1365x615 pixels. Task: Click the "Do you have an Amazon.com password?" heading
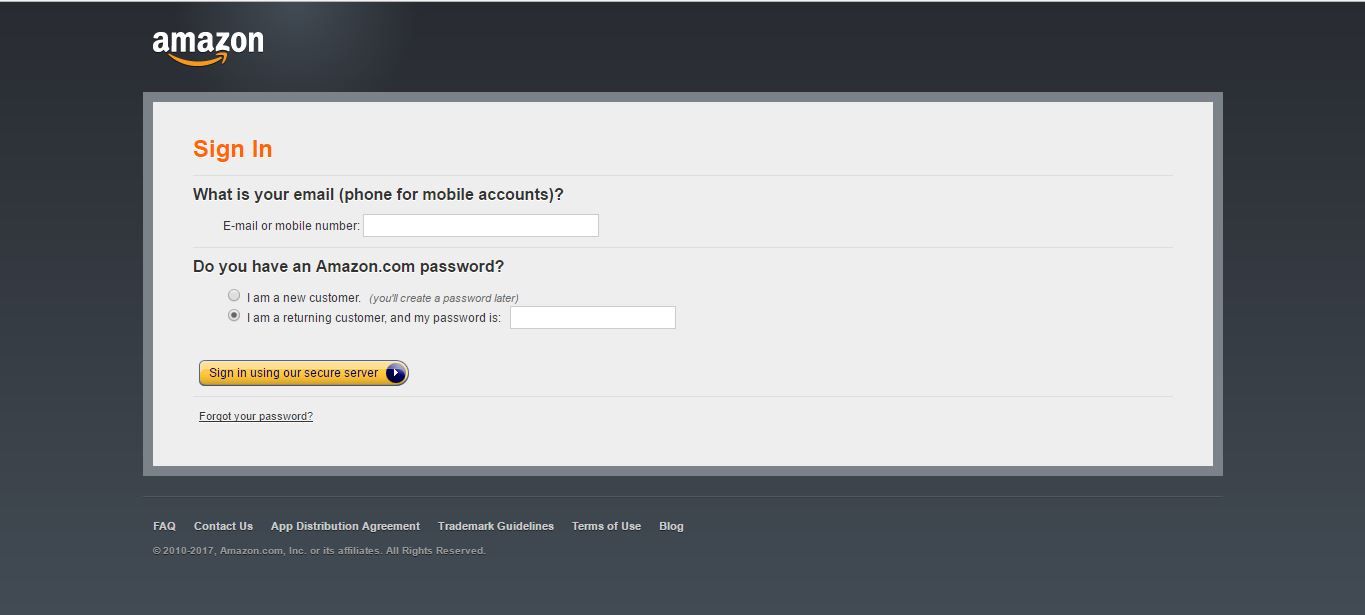pos(348,267)
